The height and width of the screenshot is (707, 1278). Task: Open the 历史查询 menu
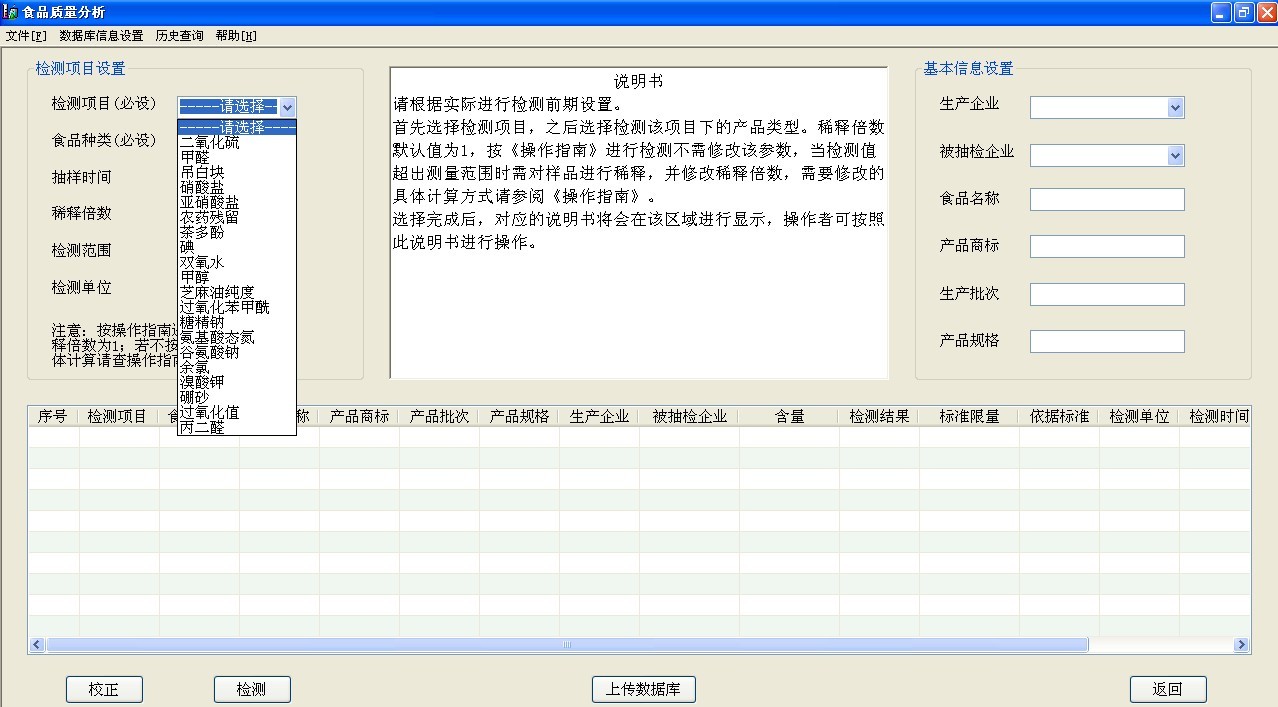tap(179, 36)
